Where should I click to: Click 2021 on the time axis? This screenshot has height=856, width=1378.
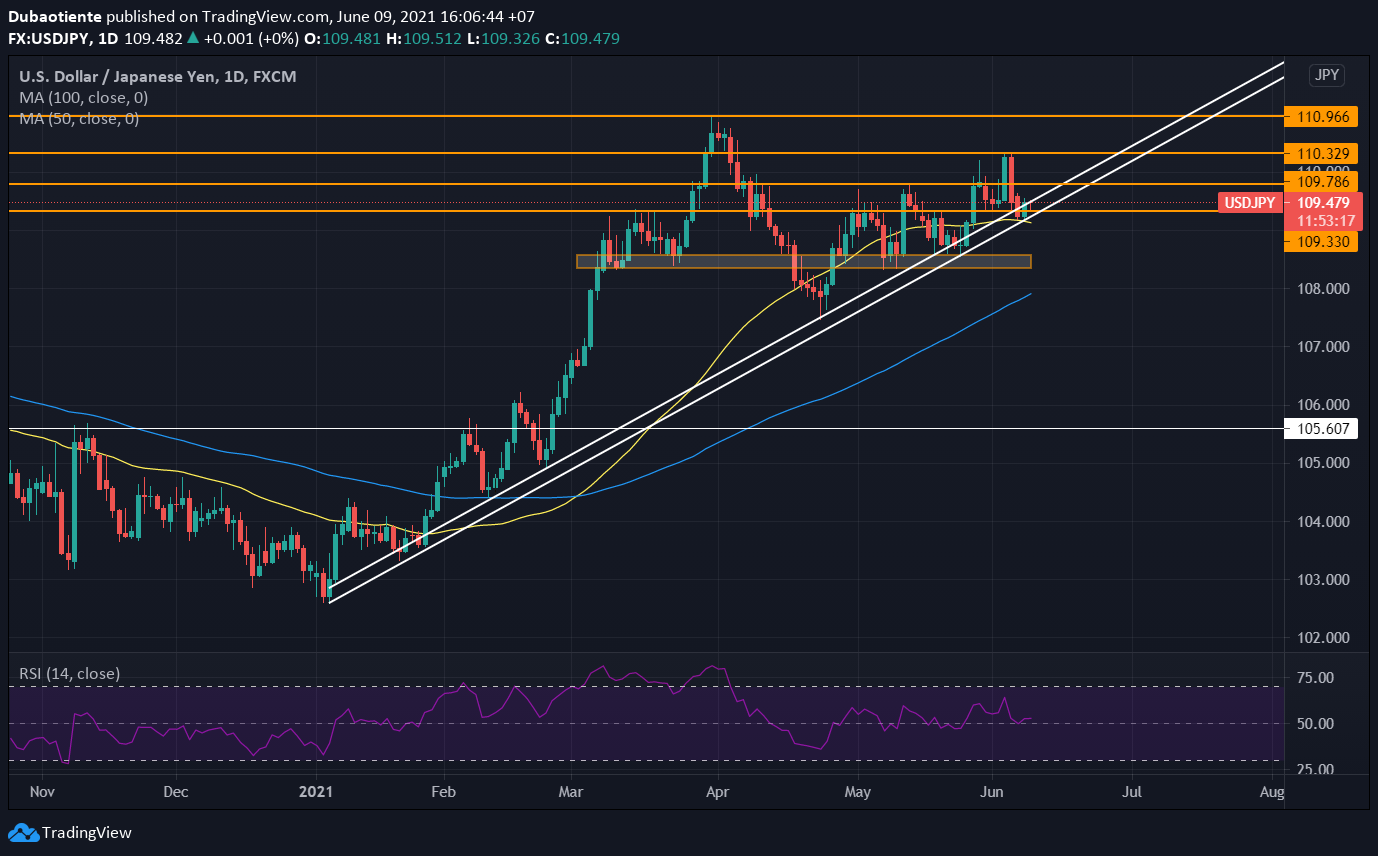317,792
